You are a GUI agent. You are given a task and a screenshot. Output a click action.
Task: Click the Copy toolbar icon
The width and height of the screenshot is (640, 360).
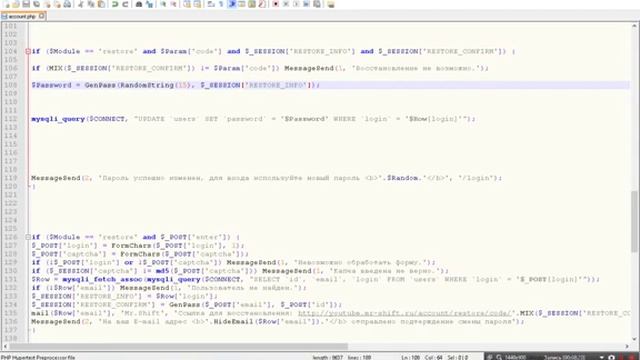coord(90,4)
